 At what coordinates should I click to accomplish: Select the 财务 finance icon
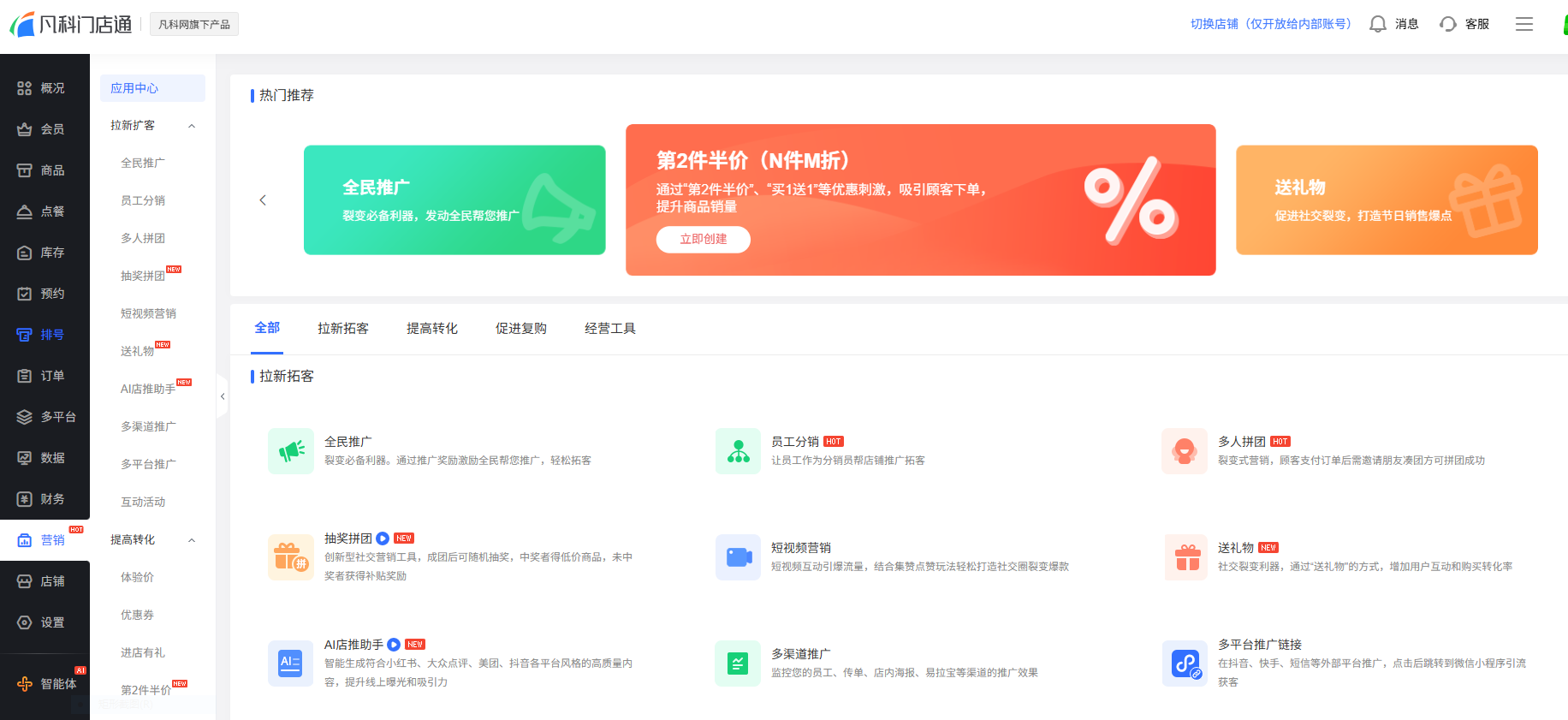[x=24, y=499]
